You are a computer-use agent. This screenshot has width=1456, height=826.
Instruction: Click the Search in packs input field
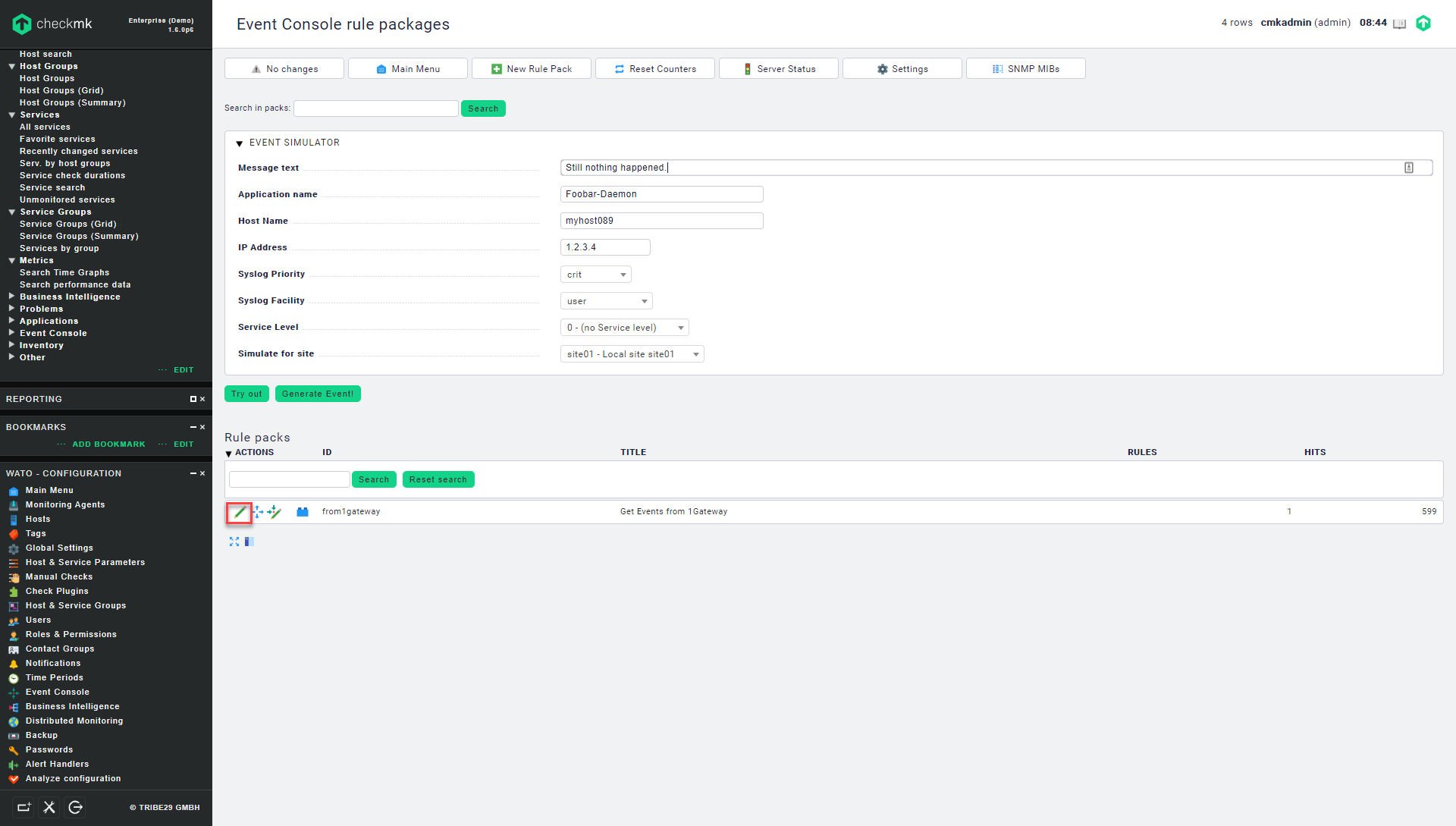tap(376, 108)
